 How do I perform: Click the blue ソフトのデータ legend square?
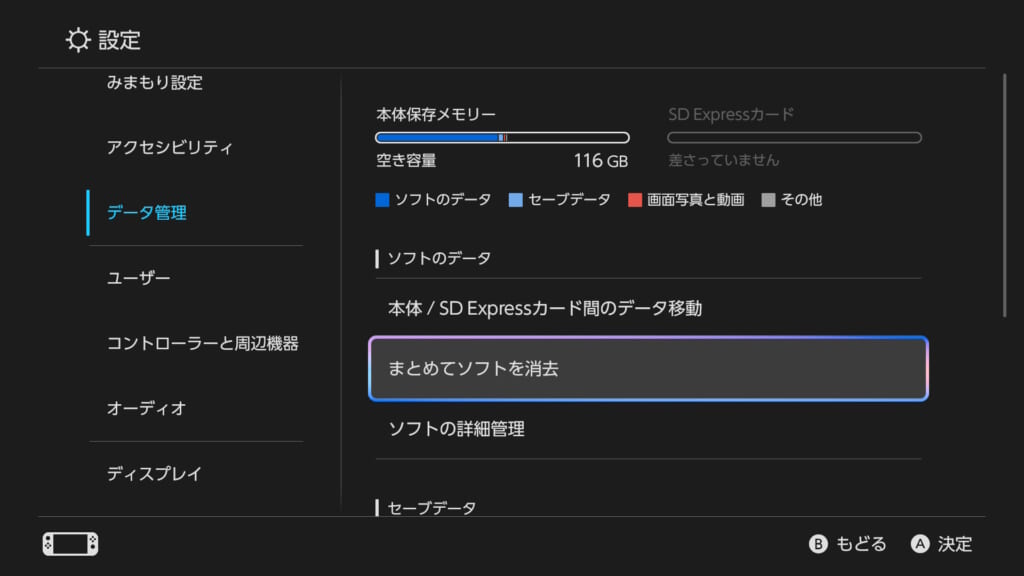click(x=382, y=200)
